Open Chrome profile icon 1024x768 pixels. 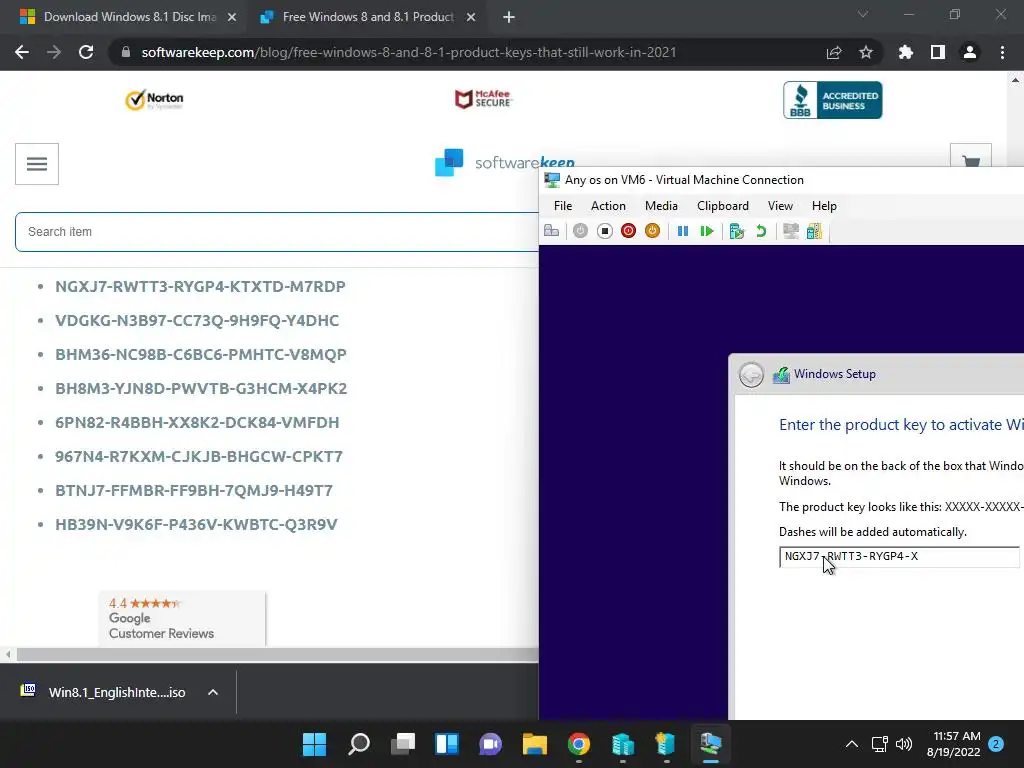point(970,52)
